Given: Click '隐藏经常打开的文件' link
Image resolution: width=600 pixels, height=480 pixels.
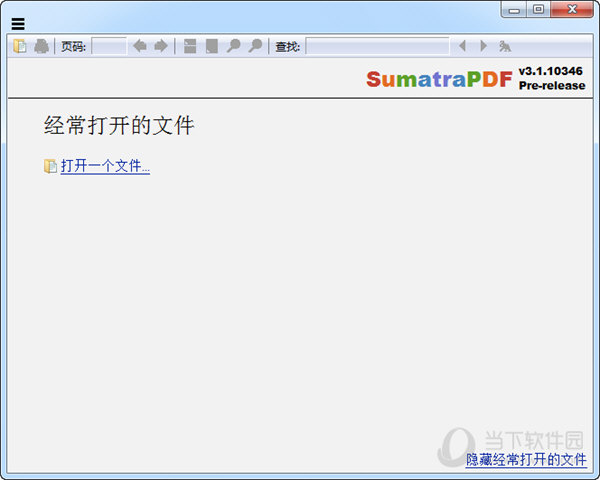Looking at the screenshot, I should click(x=526, y=460).
